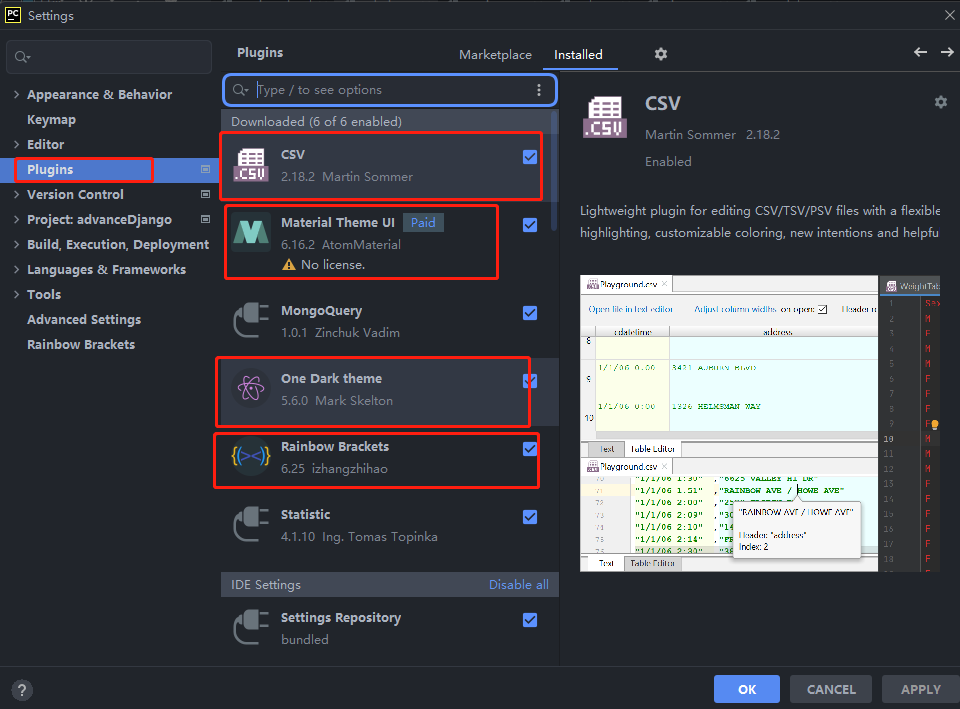Click the Statistic plugin plug icon
Screen dimensions: 960x709
click(x=251, y=524)
